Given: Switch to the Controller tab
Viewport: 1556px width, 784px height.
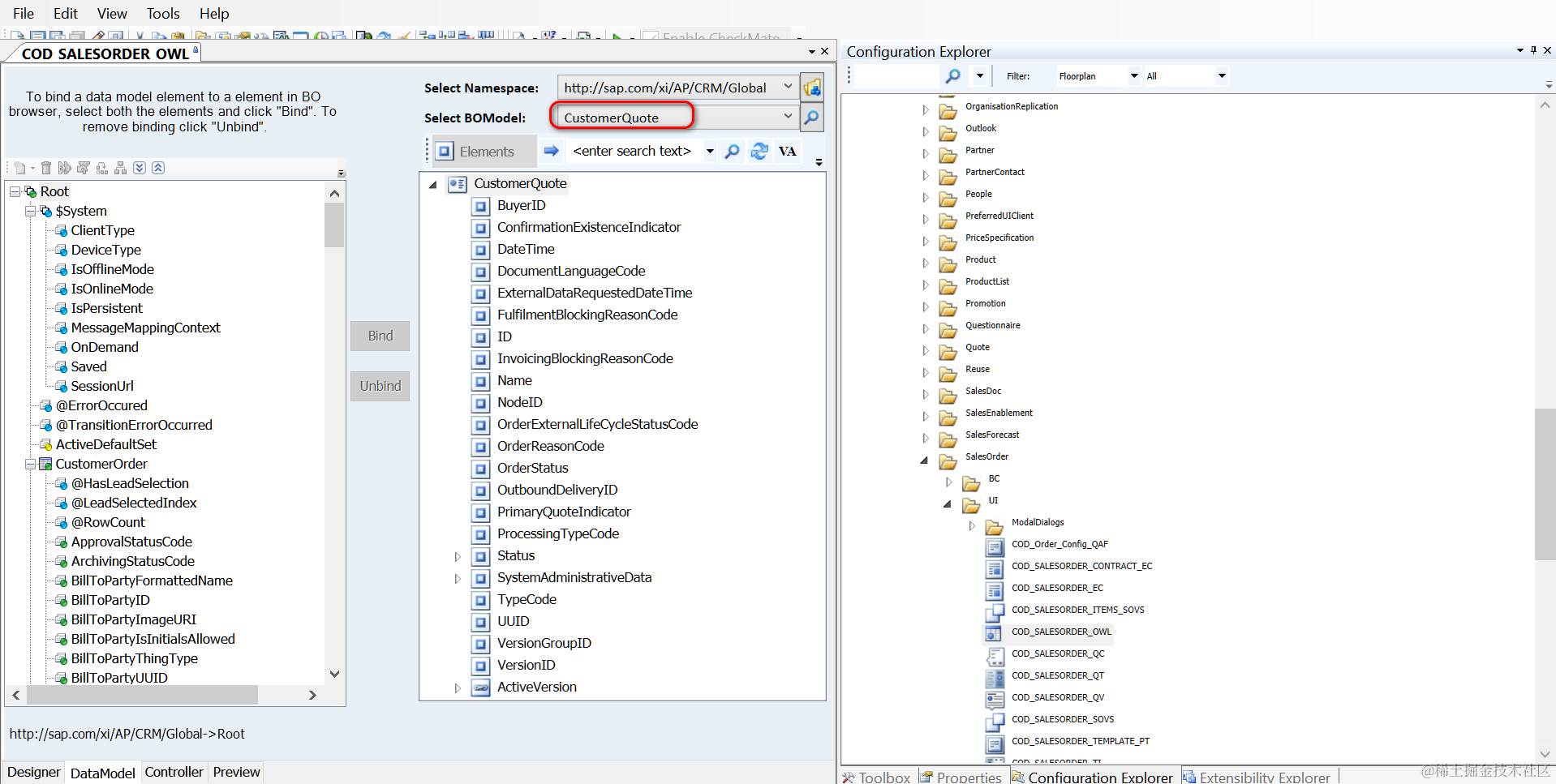Looking at the screenshot, I should coord(174,772).
